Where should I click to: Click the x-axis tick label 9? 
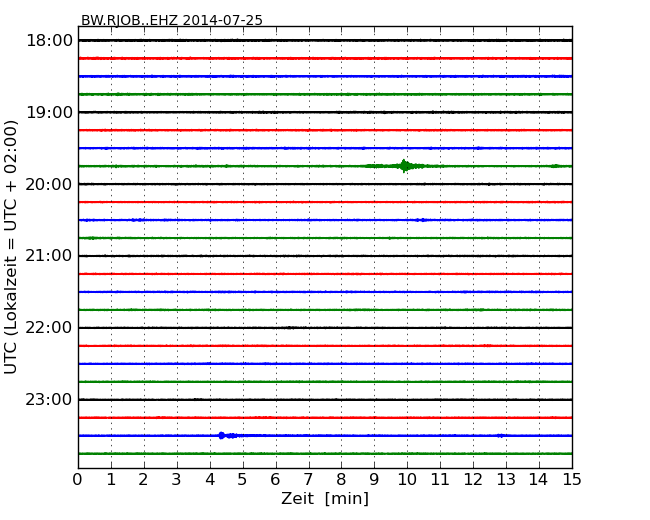point(374,480)
